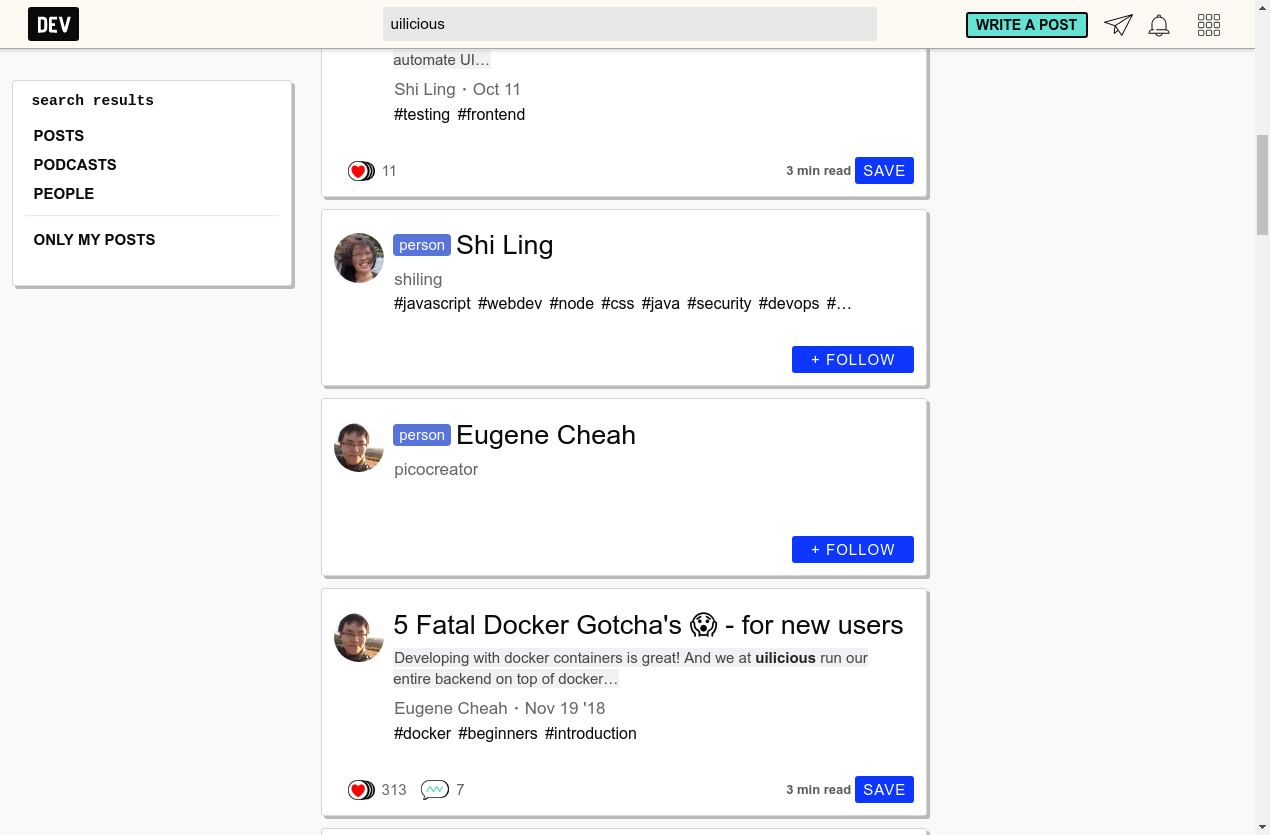
Task: Click the search field containing uilicious
Action: pos(630,24)
